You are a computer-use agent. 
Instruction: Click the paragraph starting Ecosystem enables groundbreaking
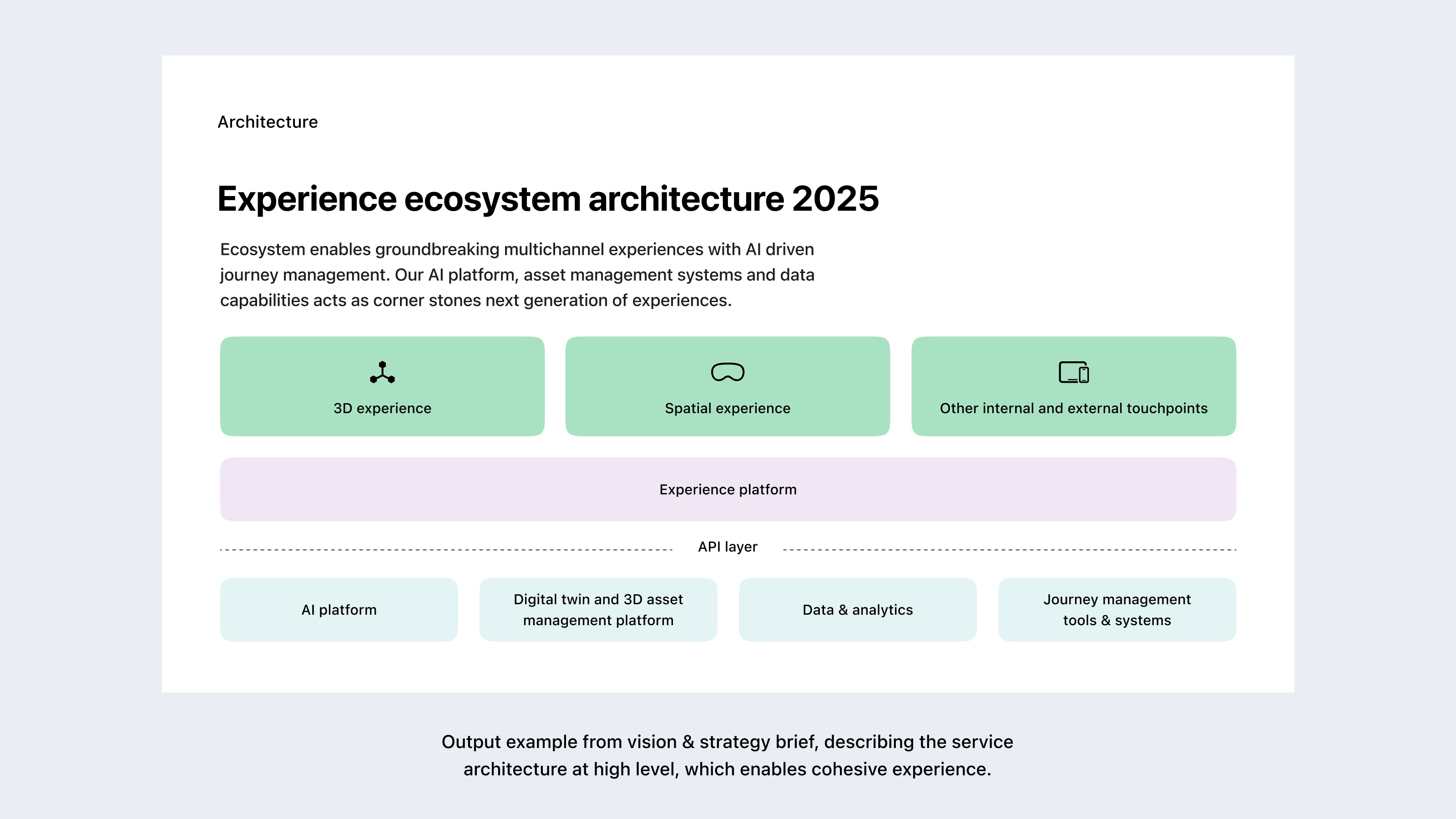click(x=517, y=275)
